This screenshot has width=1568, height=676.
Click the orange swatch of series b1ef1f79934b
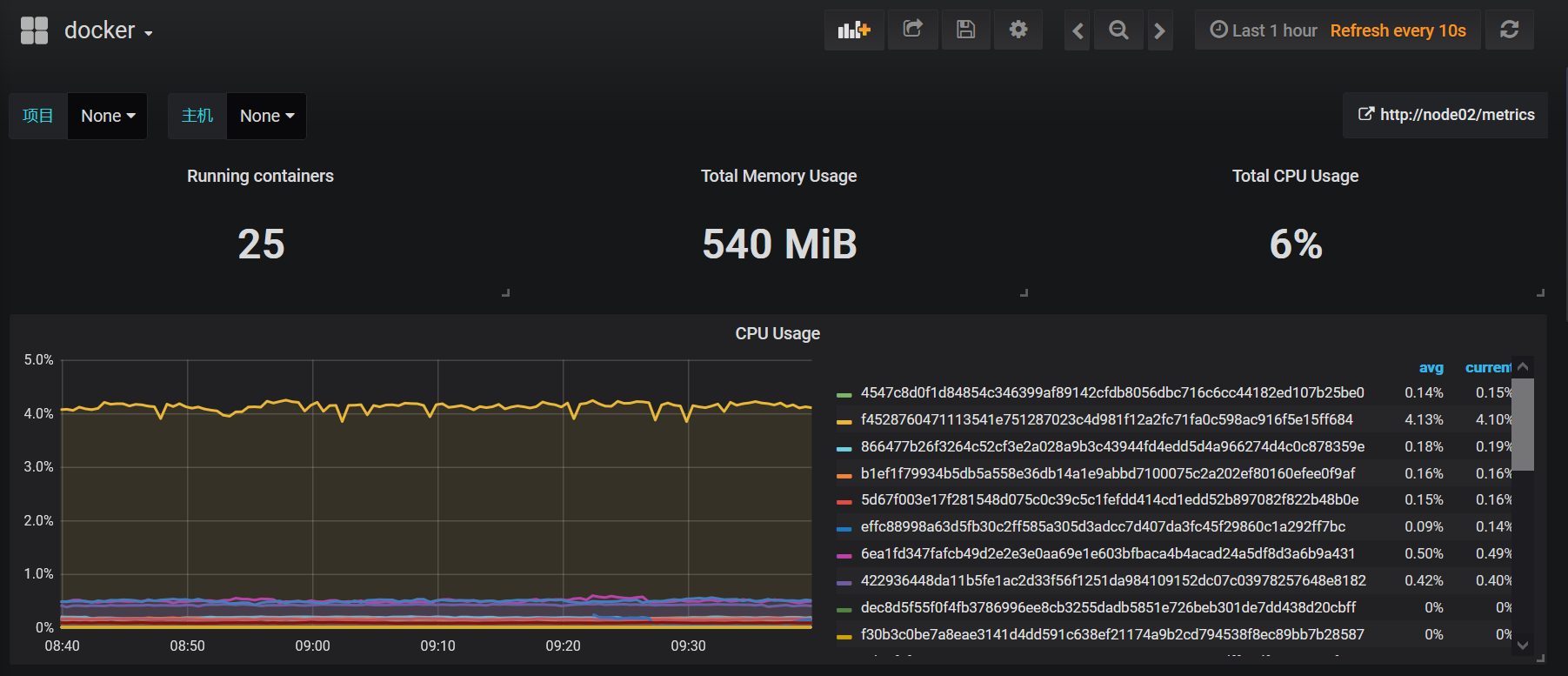844,476
